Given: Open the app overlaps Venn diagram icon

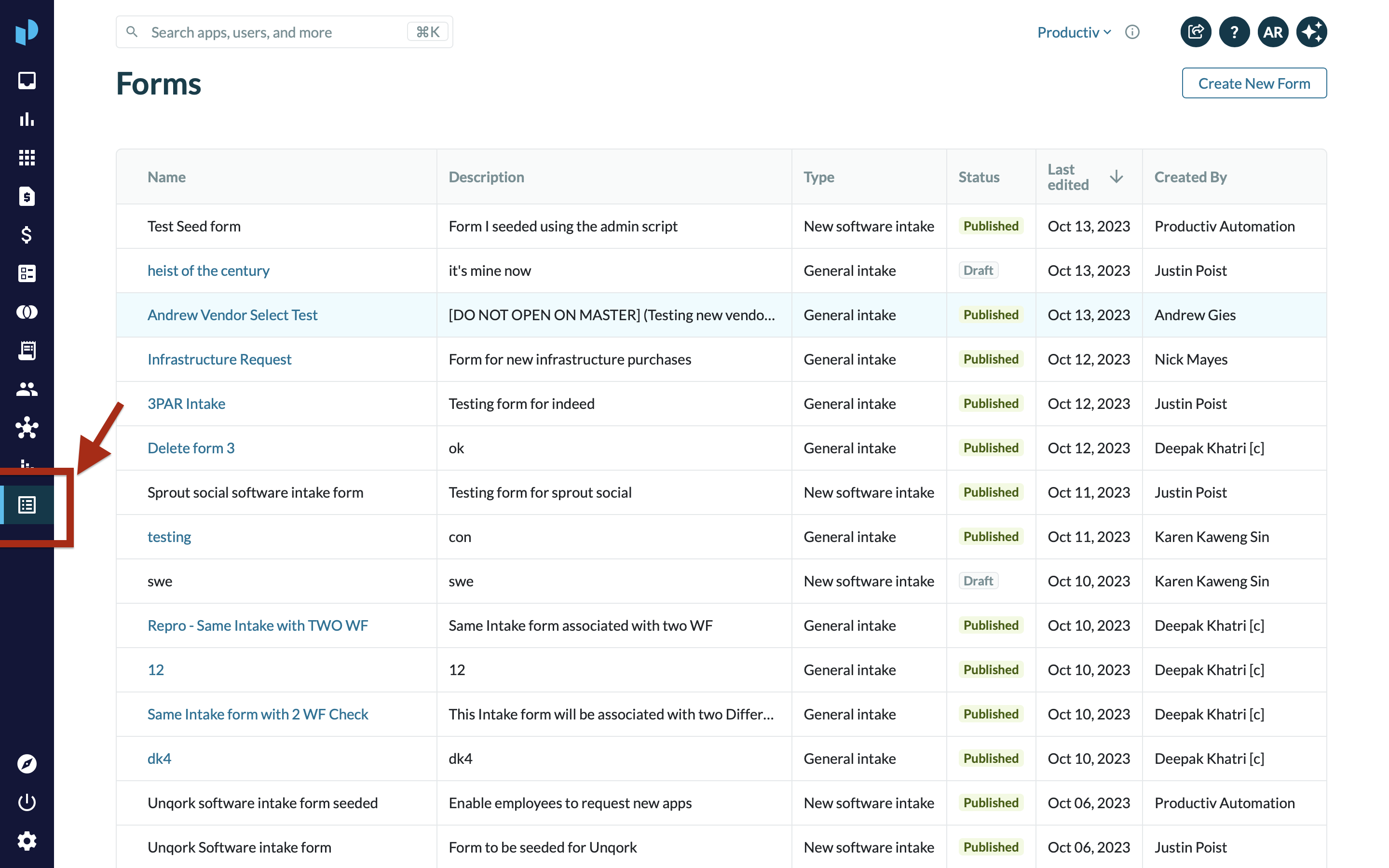Looking at the screenshot, I should pyautogui.click(x=27, y=312).
